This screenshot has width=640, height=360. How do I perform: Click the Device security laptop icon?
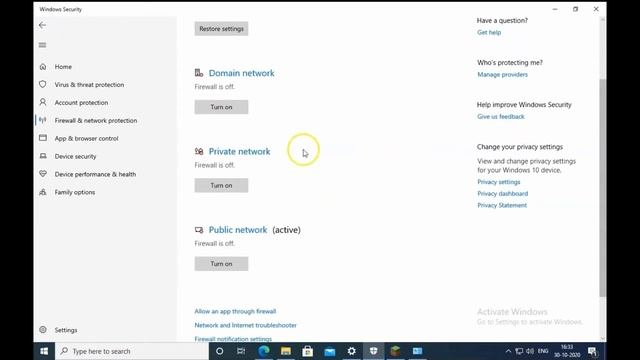pos(43,156)
